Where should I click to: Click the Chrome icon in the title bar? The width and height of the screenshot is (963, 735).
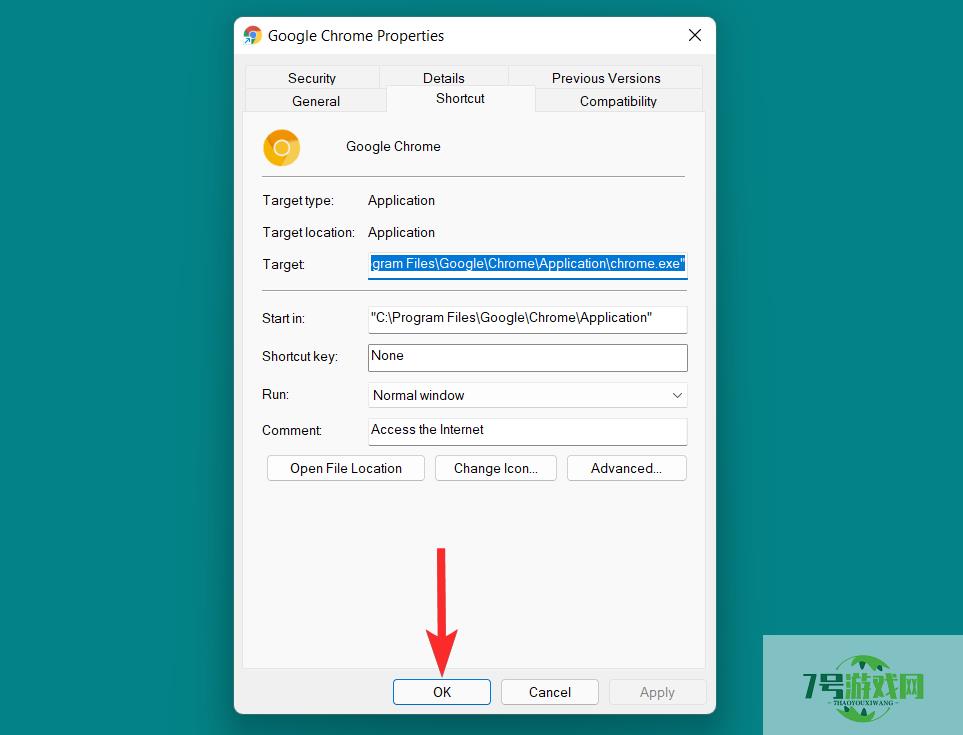(252, 36)
